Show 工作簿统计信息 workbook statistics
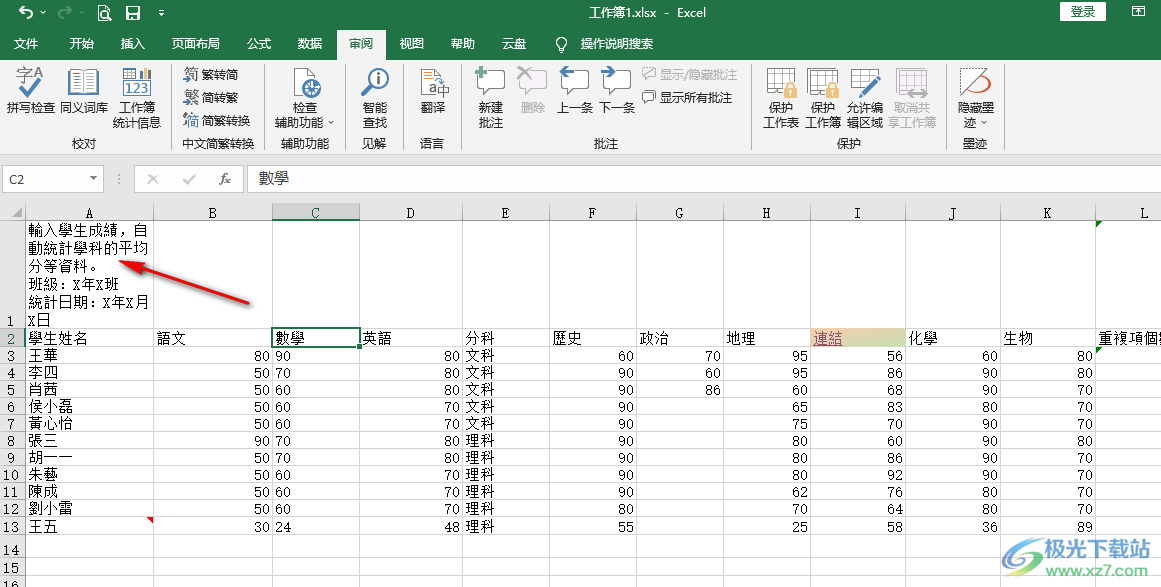The image size is (1161, 587). coord(137,98)
